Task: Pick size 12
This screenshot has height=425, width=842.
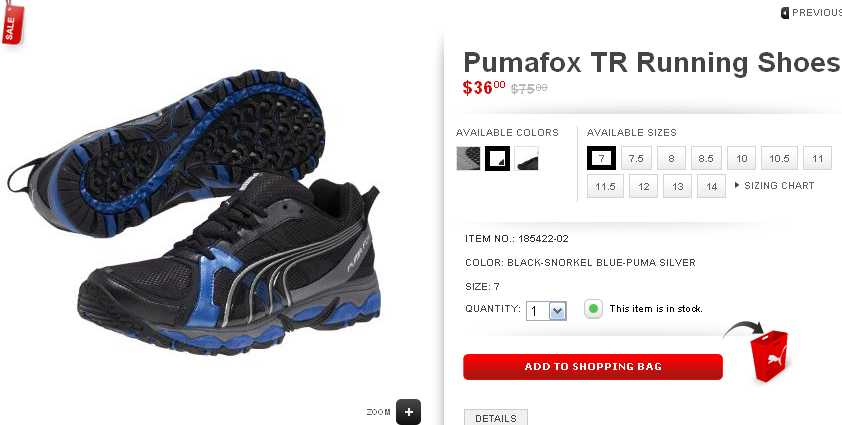Action: point(643,186)
